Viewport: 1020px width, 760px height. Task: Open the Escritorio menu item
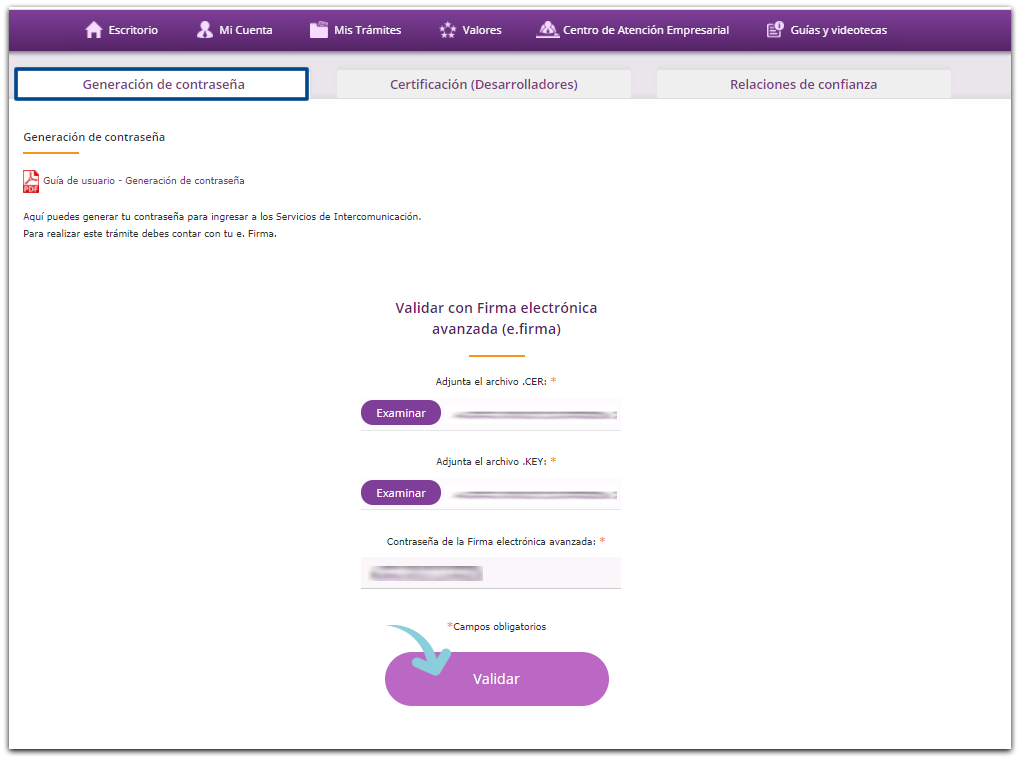pyautogui.click(x=122, y=30)
